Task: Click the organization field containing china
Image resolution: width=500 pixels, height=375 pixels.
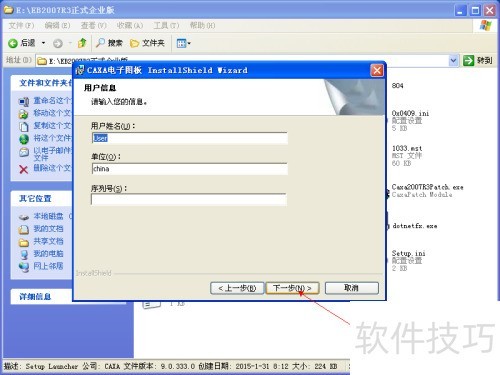Action: 189,169
